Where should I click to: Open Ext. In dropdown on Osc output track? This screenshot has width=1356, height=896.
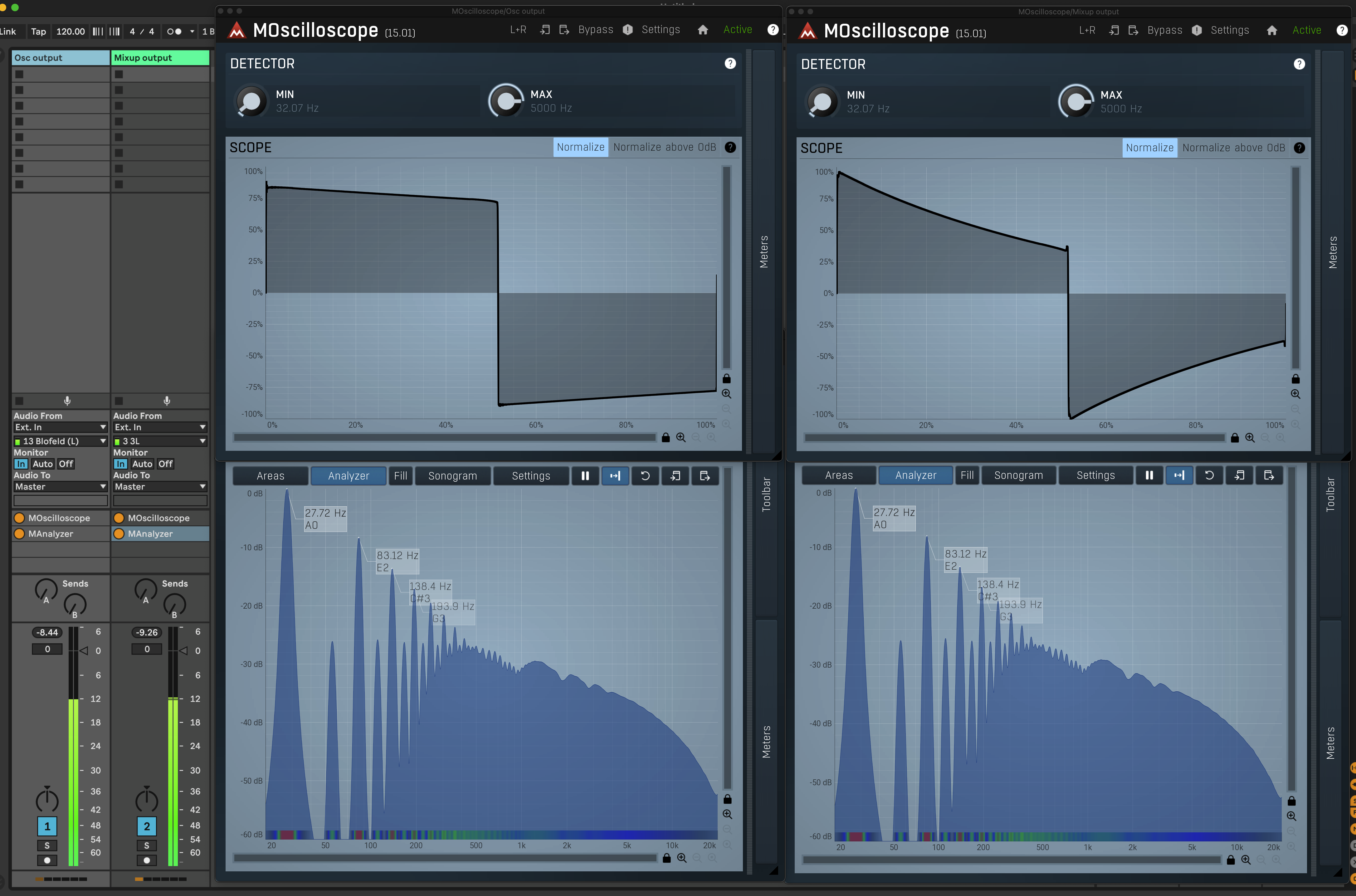(61, 427)
